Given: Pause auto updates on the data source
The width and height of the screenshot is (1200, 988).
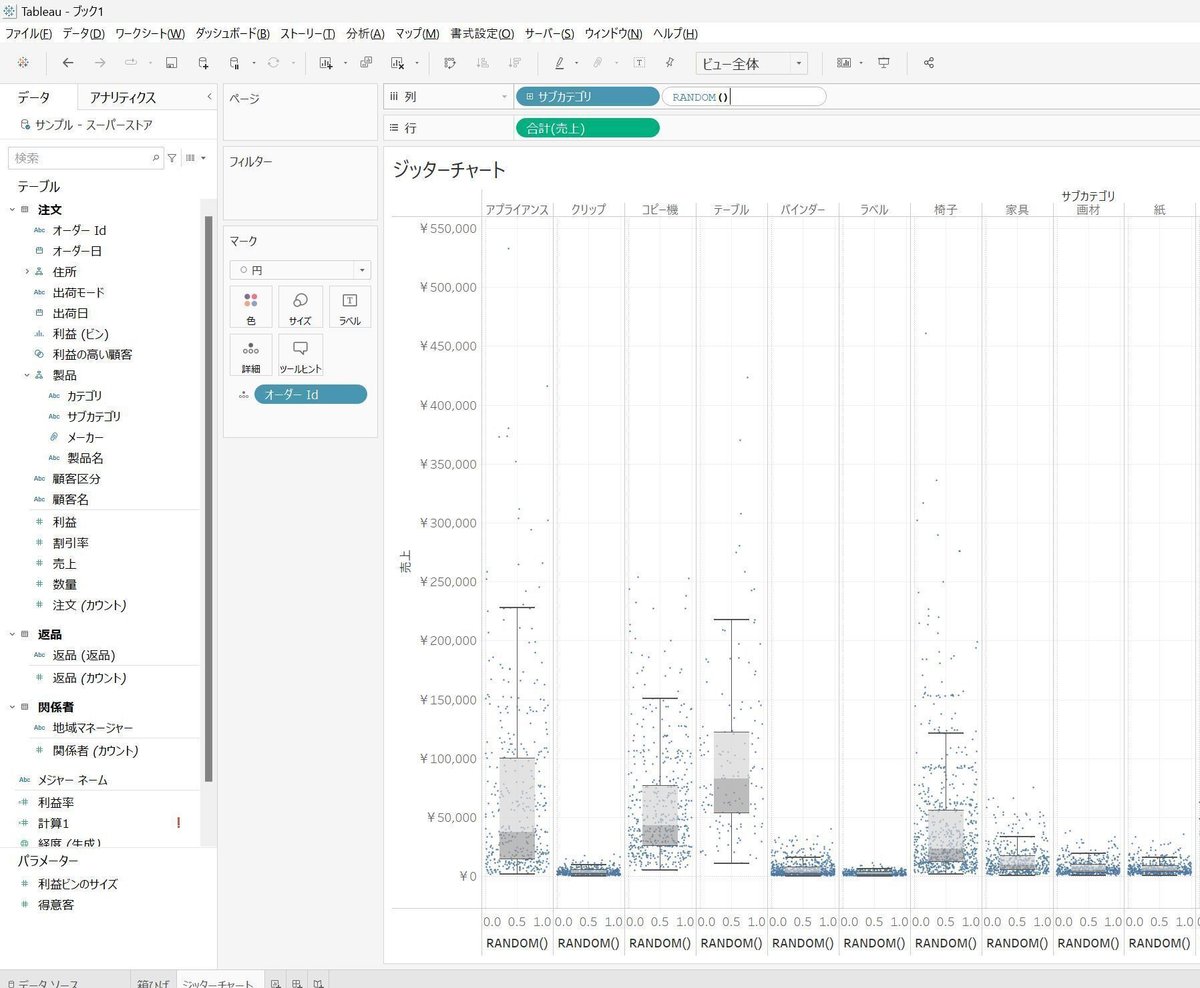Looking at the screenshot, I should [235, 63].
